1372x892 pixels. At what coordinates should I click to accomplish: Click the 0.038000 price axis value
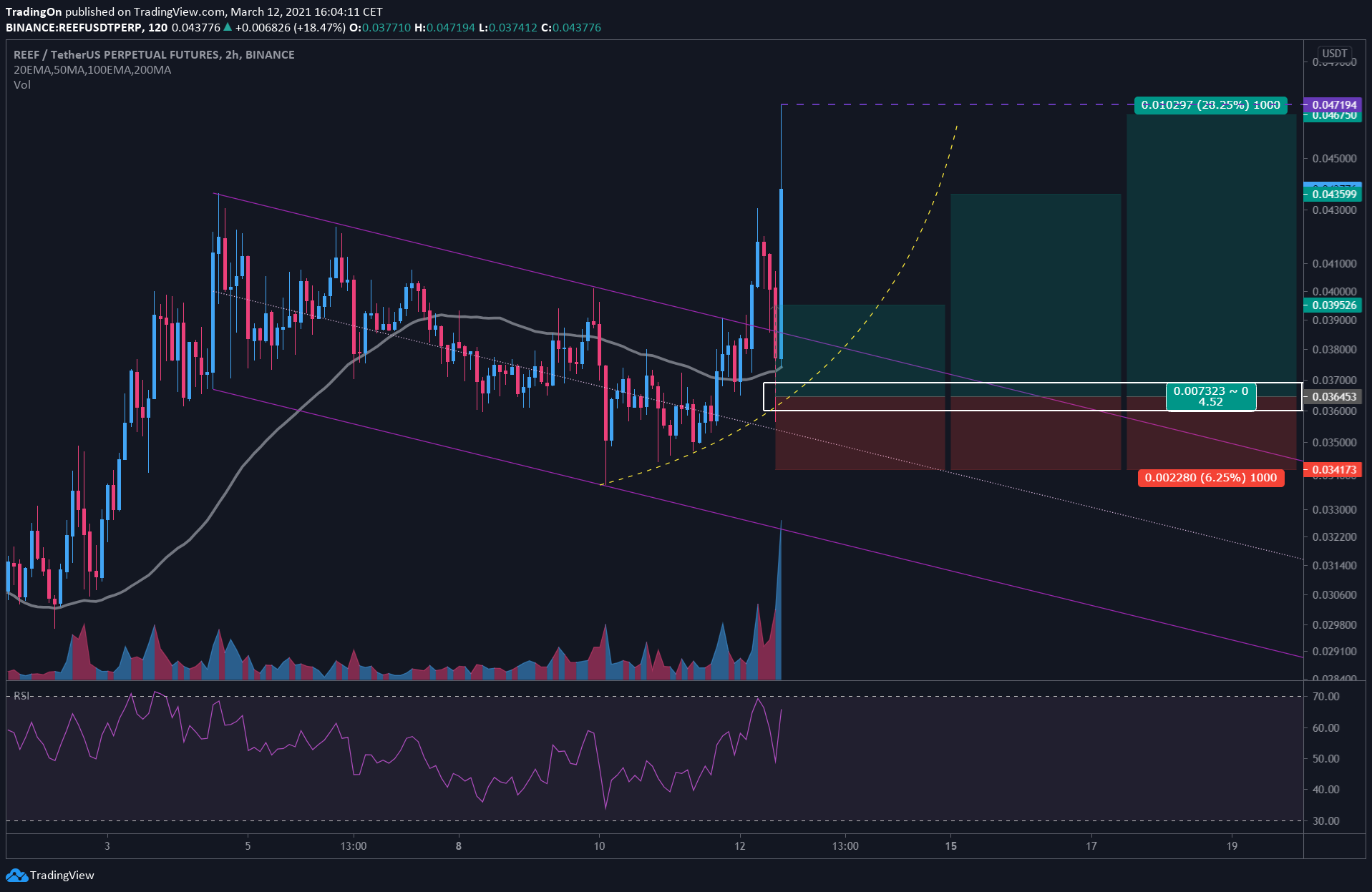click(1334, 349)
